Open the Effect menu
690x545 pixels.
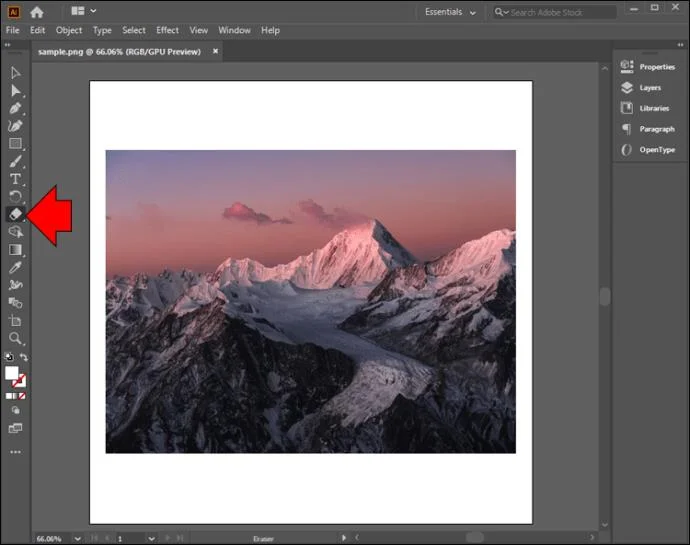pos(167,30)
